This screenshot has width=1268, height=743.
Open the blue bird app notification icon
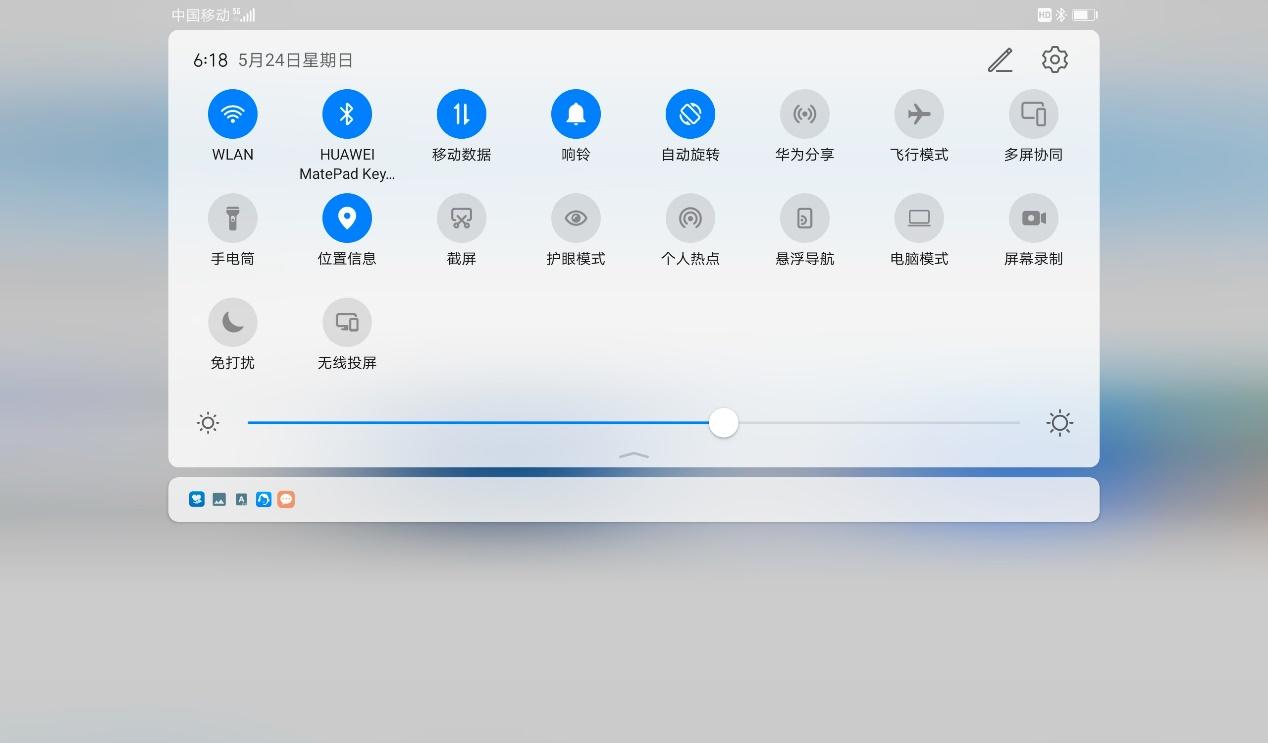[263, 499]
